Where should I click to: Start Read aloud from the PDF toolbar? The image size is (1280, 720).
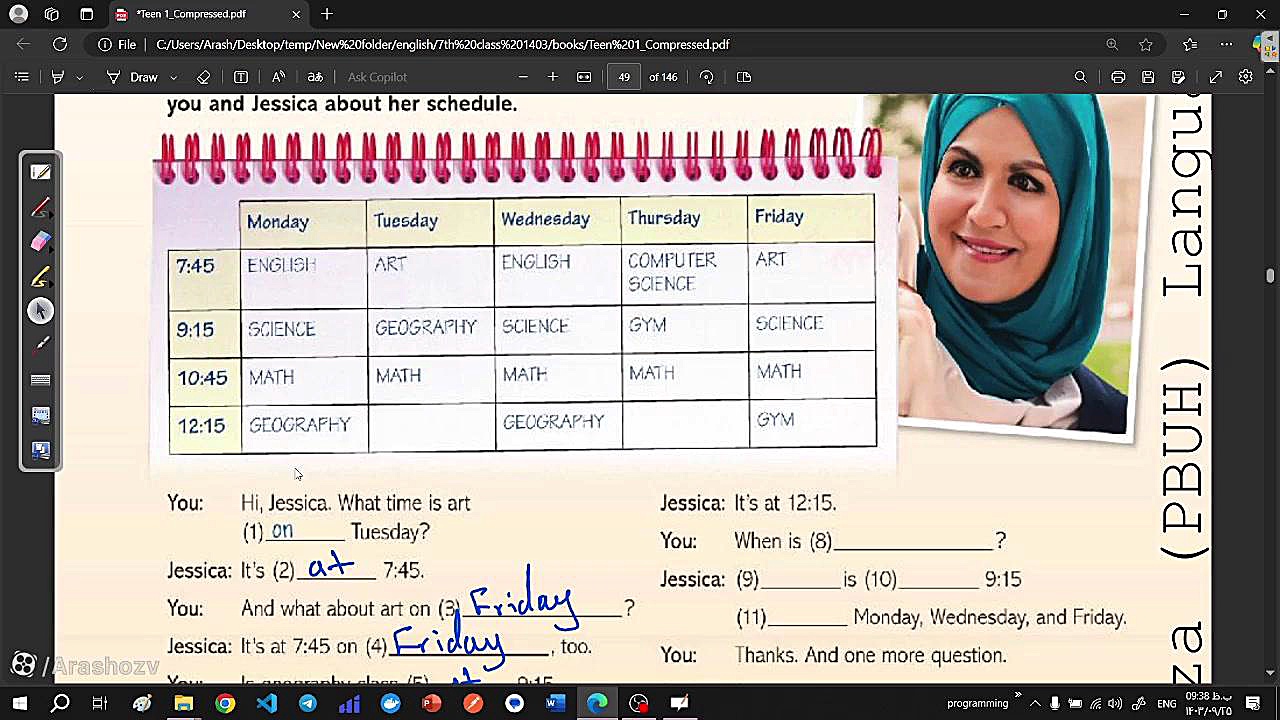tap(278, 77)
